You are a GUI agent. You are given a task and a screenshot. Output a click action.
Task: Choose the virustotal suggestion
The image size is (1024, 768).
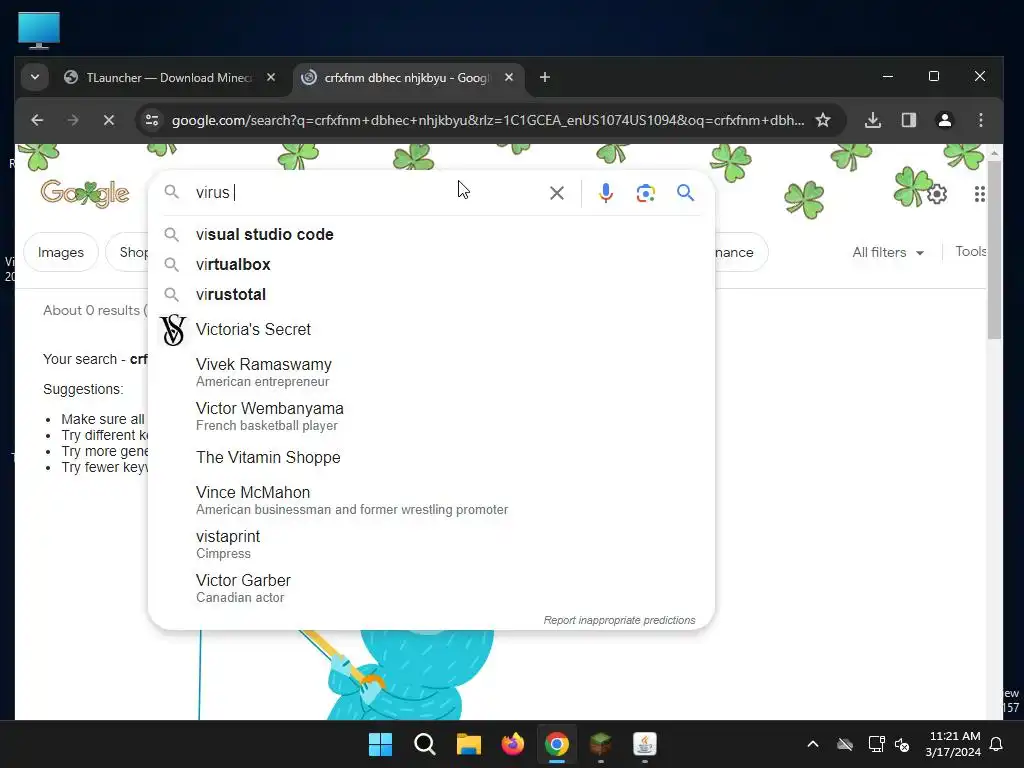[x=431, y=295]
